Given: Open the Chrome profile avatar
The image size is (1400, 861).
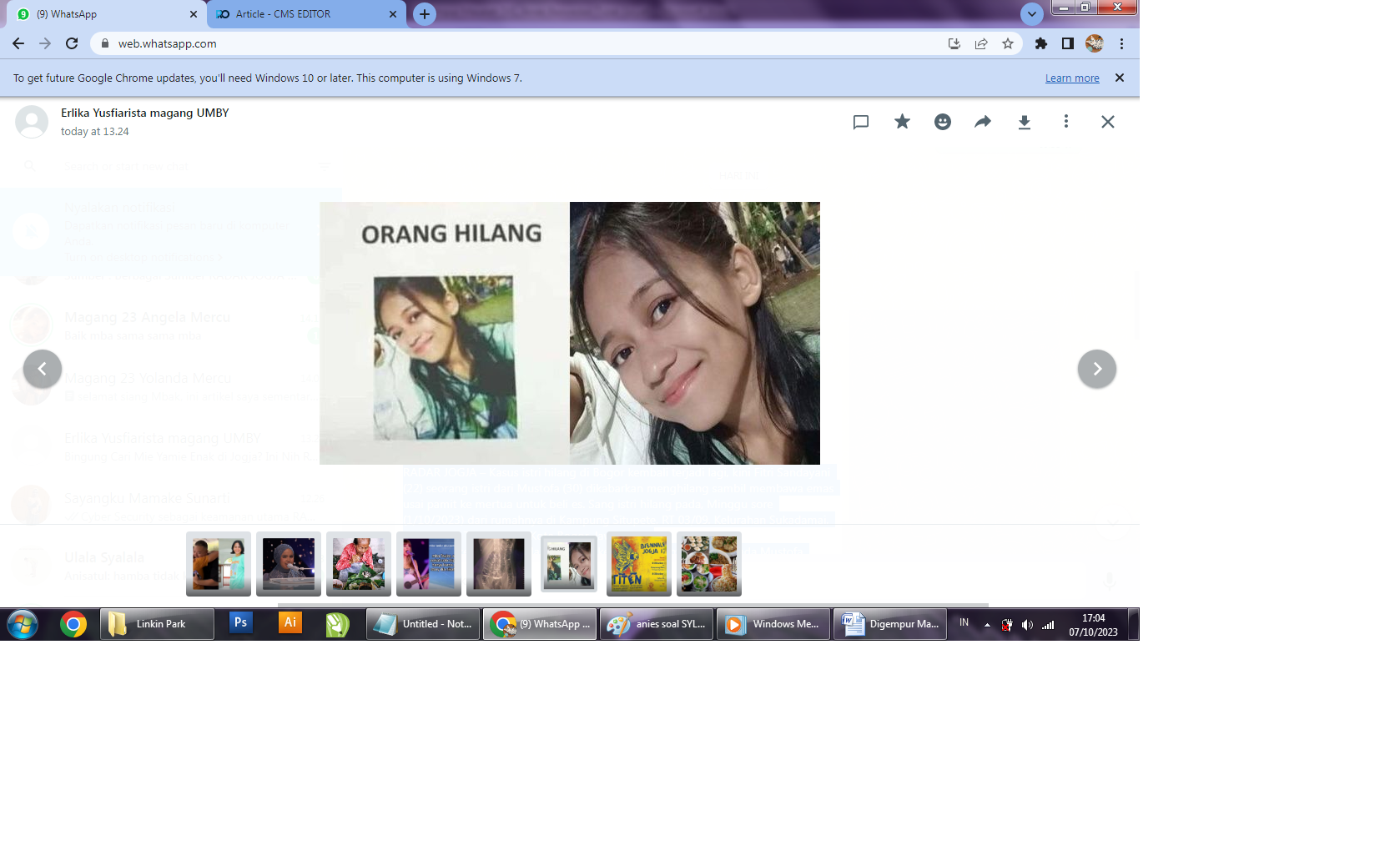Looking at the screenshot, I should (1095, 43).
